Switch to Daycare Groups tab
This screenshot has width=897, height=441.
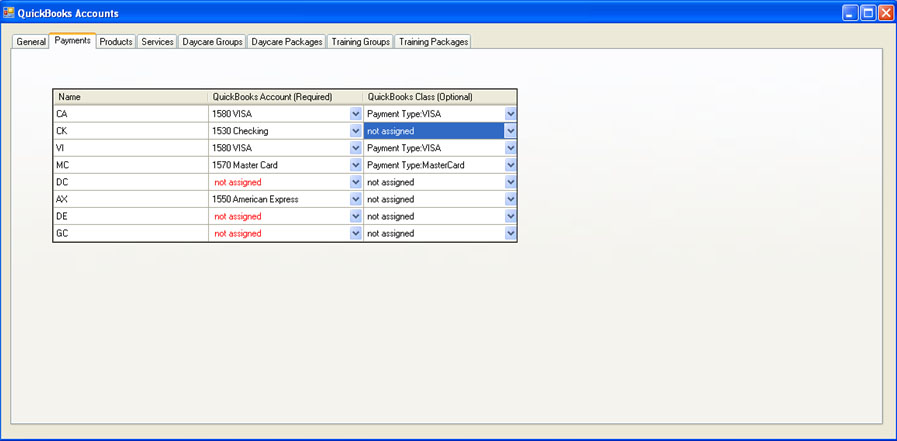click(212, 42)
